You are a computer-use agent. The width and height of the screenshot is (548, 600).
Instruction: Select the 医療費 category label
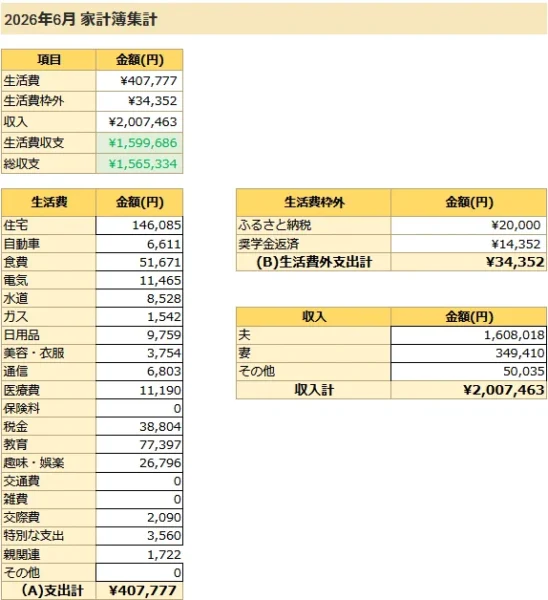(x=49, y=390)
